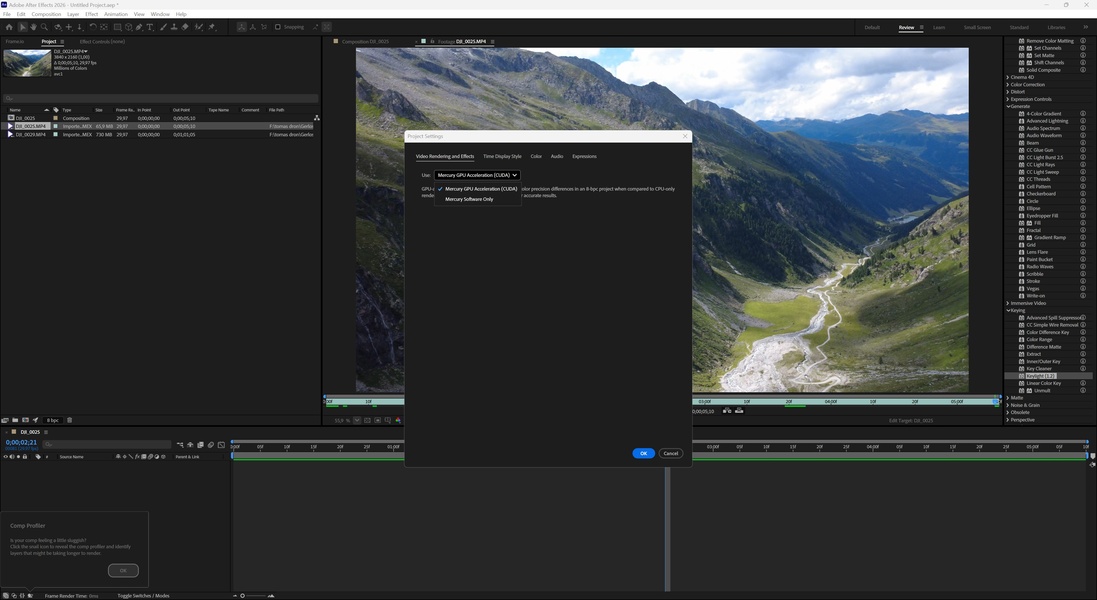Select the Clone Stamp tool

pyautogui.click(x=174, y=27)
